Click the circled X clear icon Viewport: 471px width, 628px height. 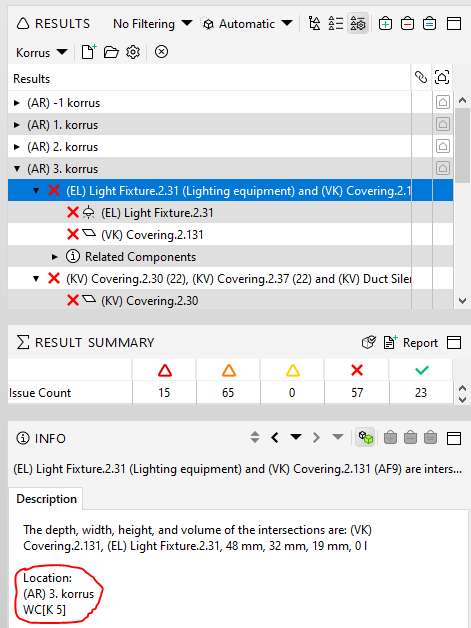click(x=161, y=52)
